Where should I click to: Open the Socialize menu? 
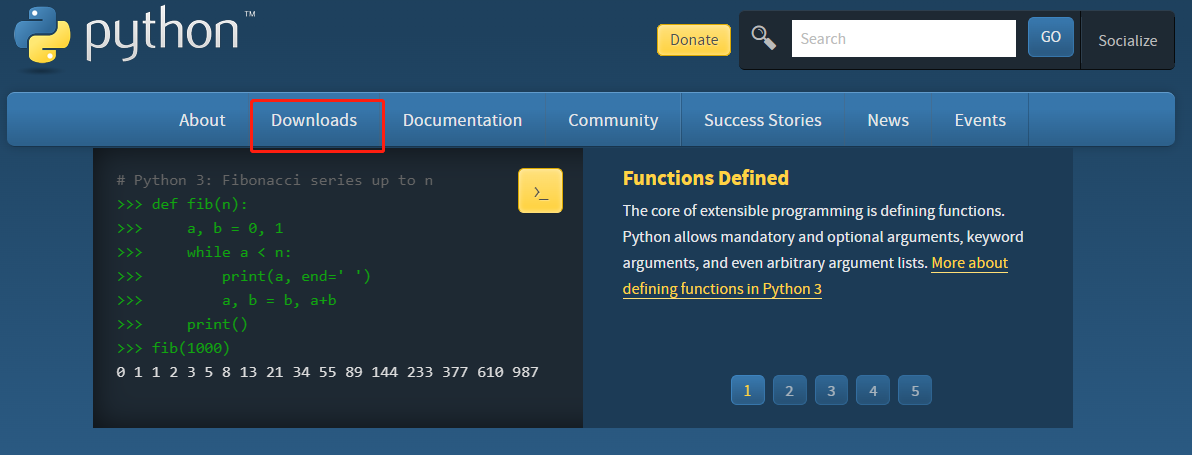[1127, 41]
